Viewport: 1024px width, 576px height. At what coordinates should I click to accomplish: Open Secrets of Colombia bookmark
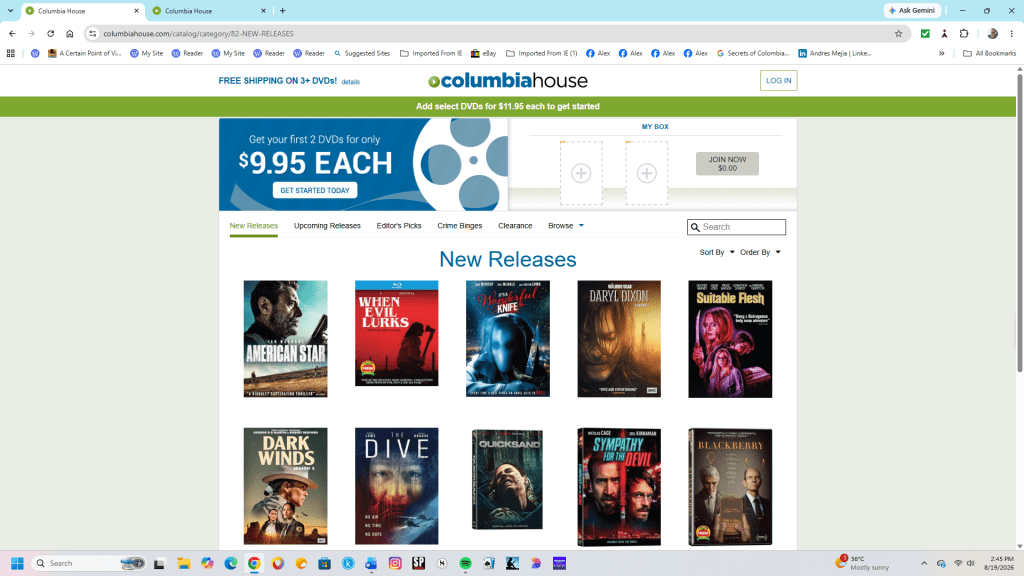click(753, 53)
